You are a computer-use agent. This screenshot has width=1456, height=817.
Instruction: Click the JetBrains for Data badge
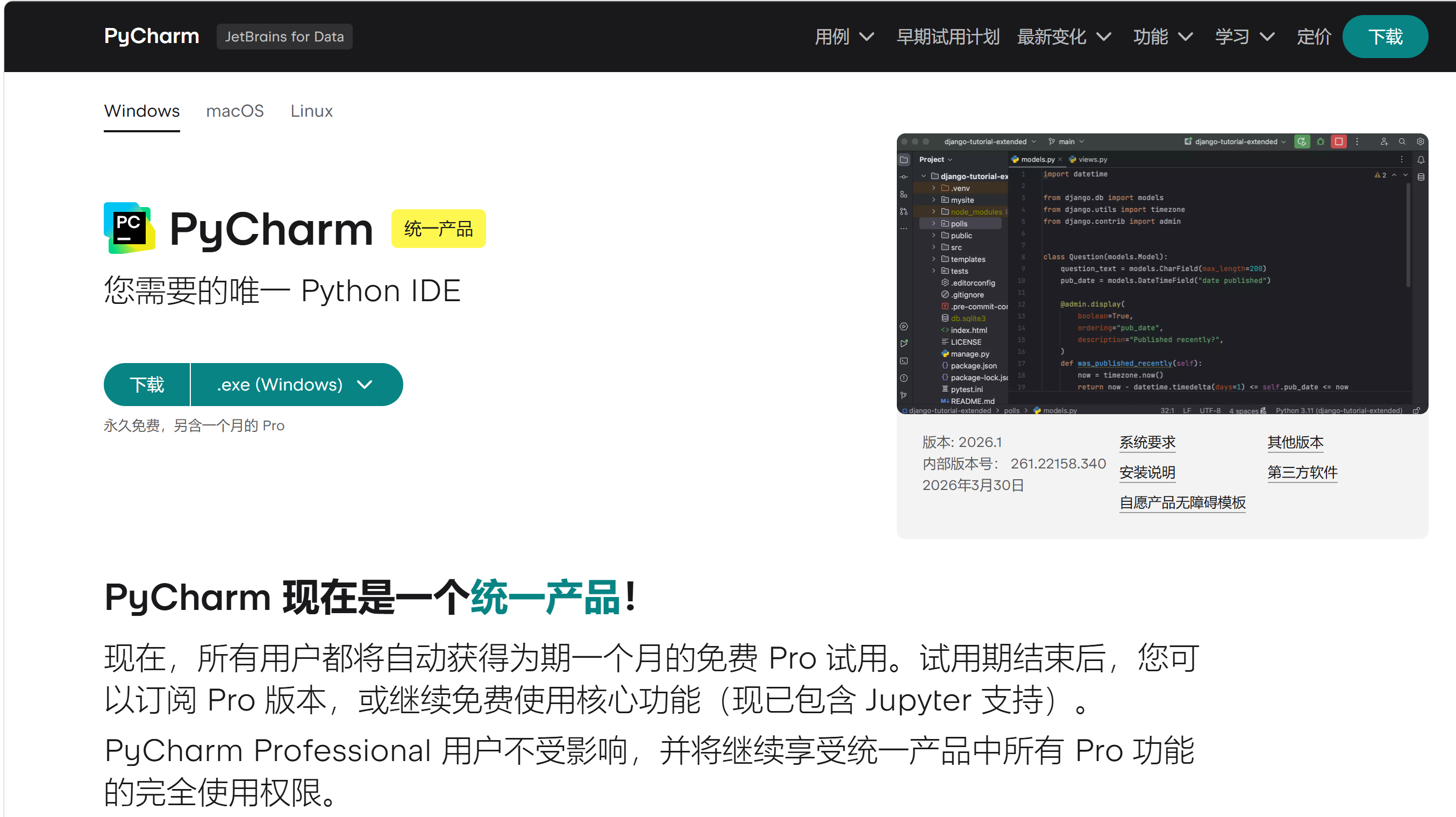[284, 37]
